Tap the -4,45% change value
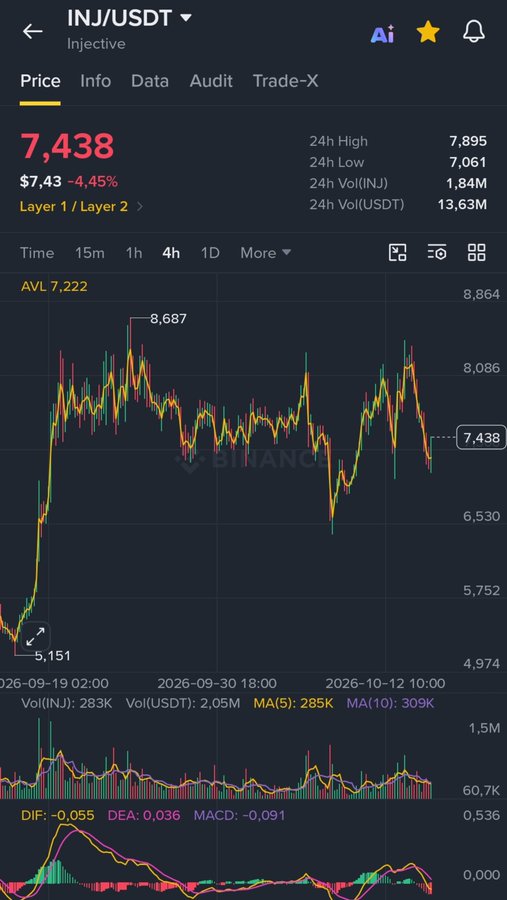507x900 pixels. click(x=92, y=182)
